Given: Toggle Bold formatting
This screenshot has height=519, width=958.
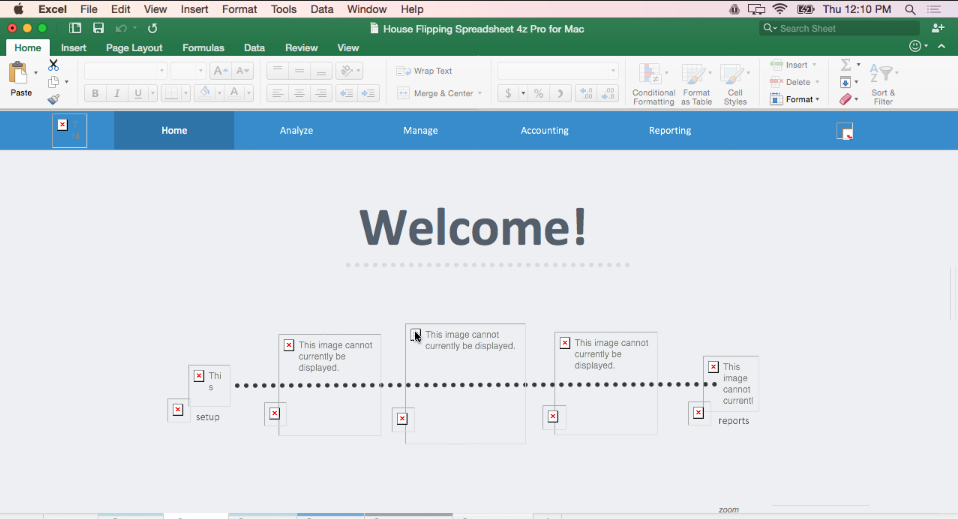Looking at the screenshot, I should [95, 93].
